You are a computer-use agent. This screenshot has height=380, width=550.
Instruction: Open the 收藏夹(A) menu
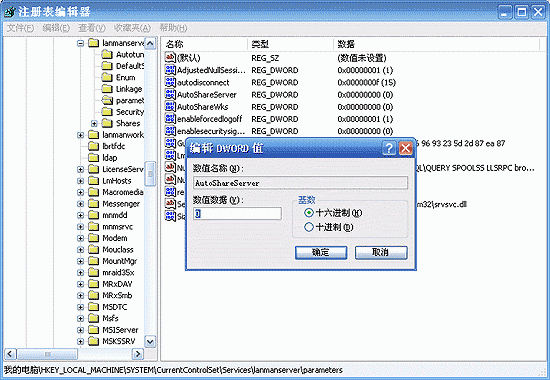(132, 28)
